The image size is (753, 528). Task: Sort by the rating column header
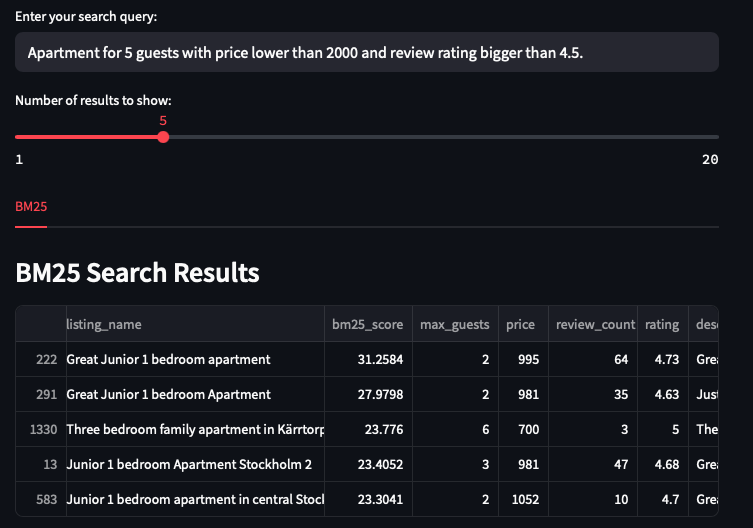point(663,324)
